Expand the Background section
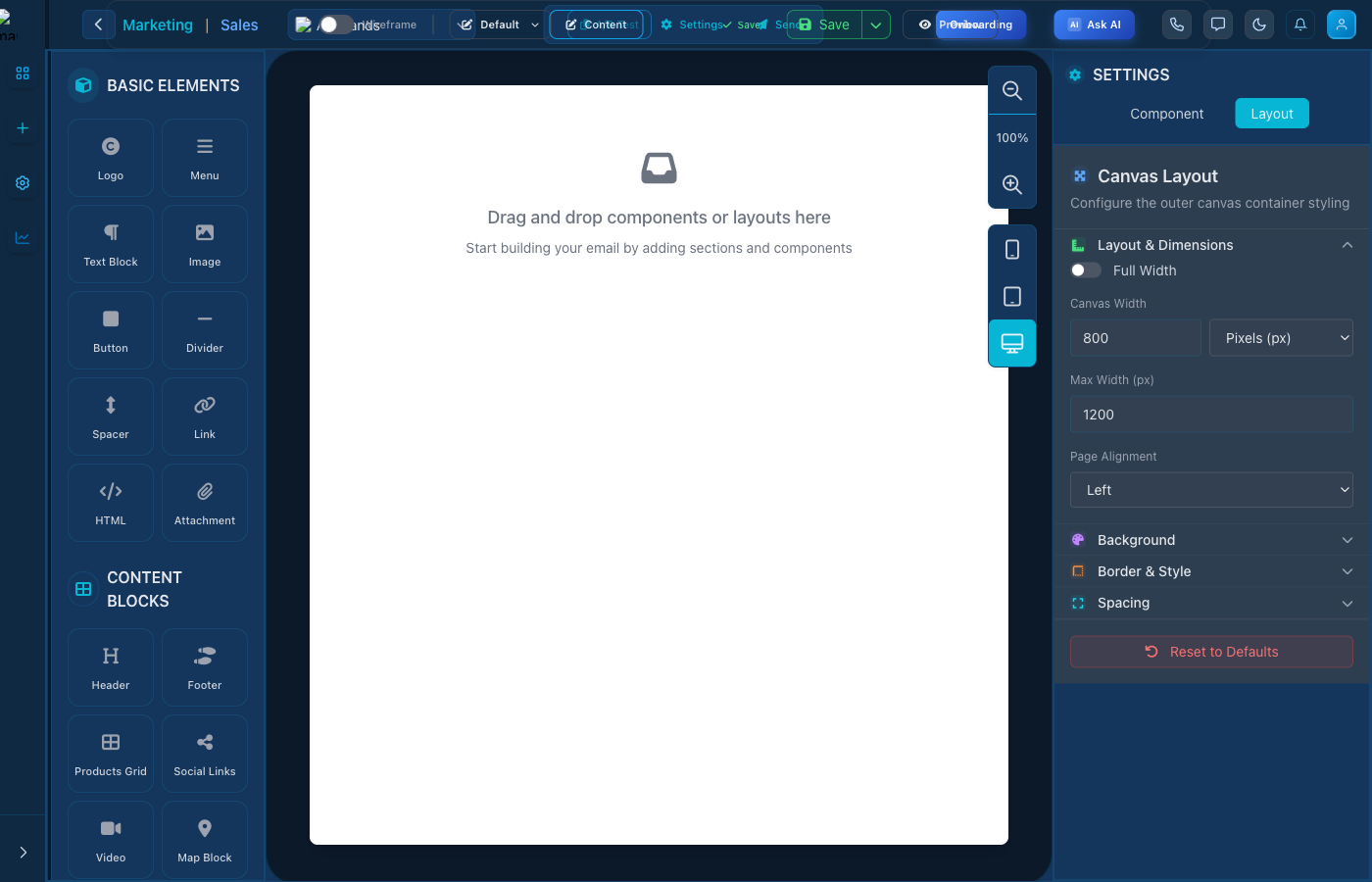The image size is (1372, 882). coord(1211,540)
